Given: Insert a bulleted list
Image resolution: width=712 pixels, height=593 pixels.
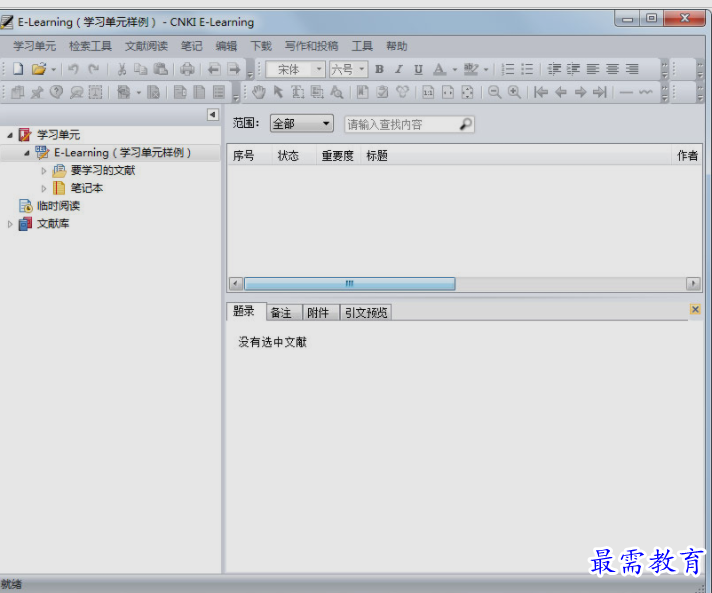Looking at the screenshot, I should pos(527,69).
